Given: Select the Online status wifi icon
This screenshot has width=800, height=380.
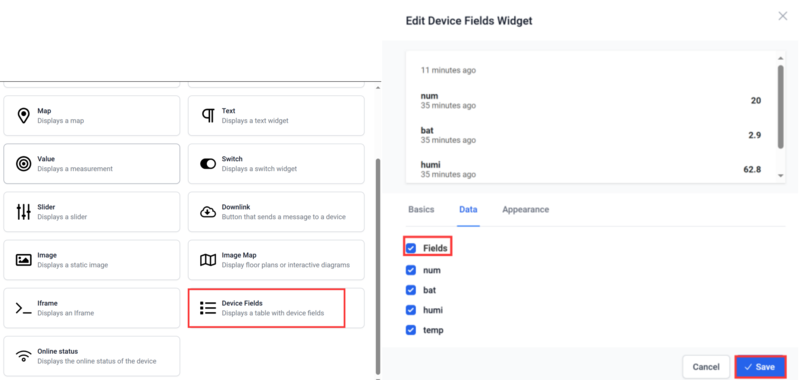Looking at the screenshot, I should (23, 356).
